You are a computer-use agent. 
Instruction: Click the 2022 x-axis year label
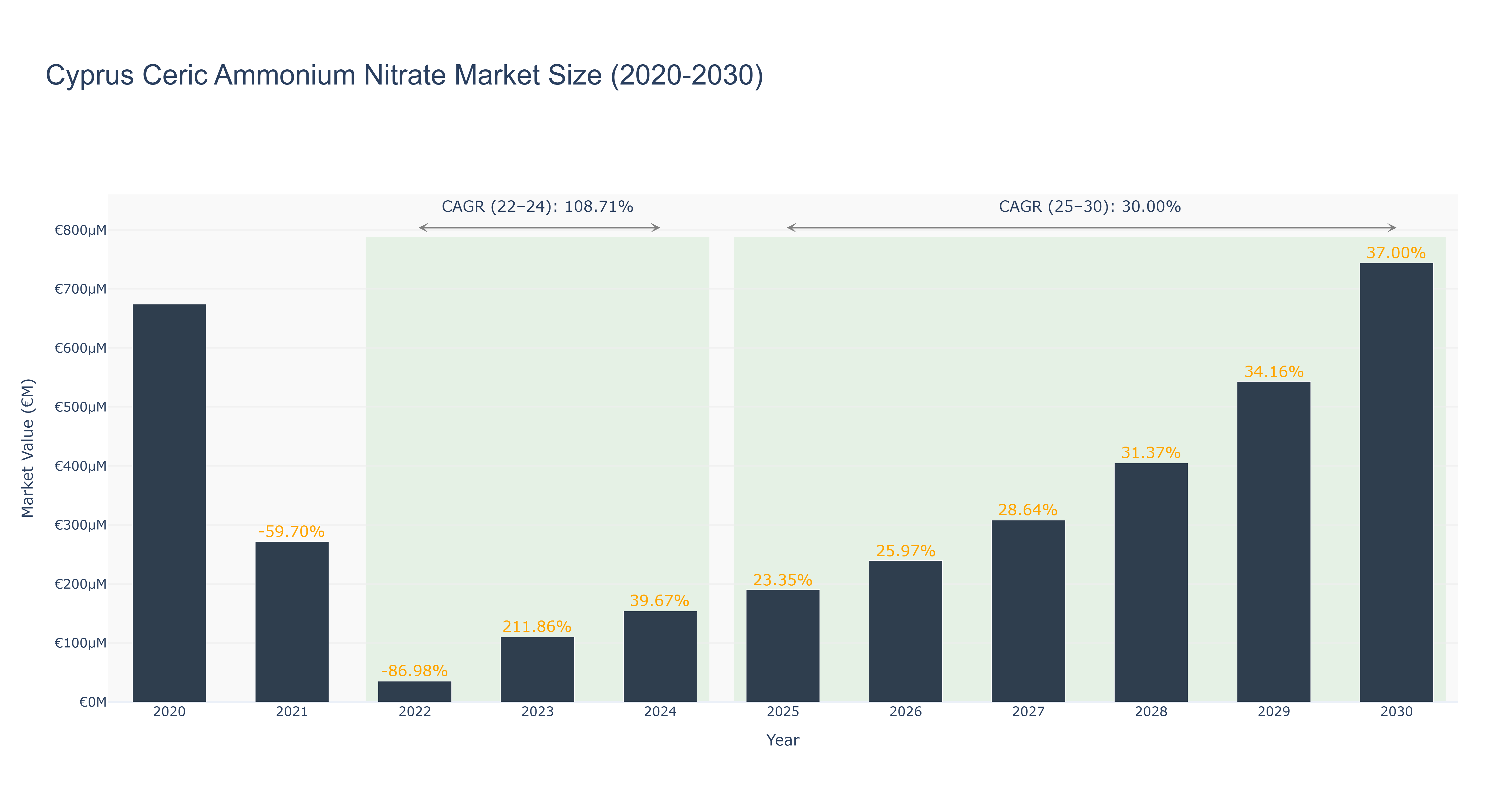414,712
